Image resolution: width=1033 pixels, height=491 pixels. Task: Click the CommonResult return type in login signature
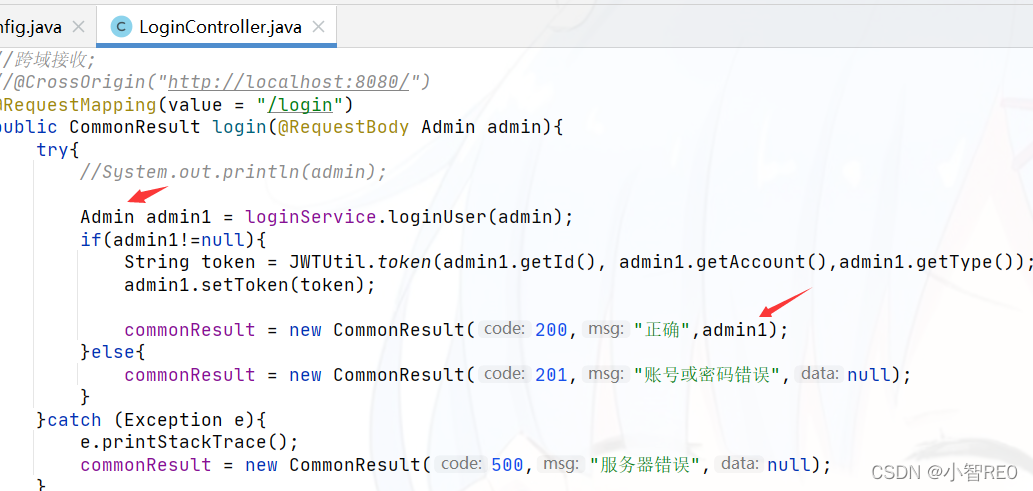134,127
